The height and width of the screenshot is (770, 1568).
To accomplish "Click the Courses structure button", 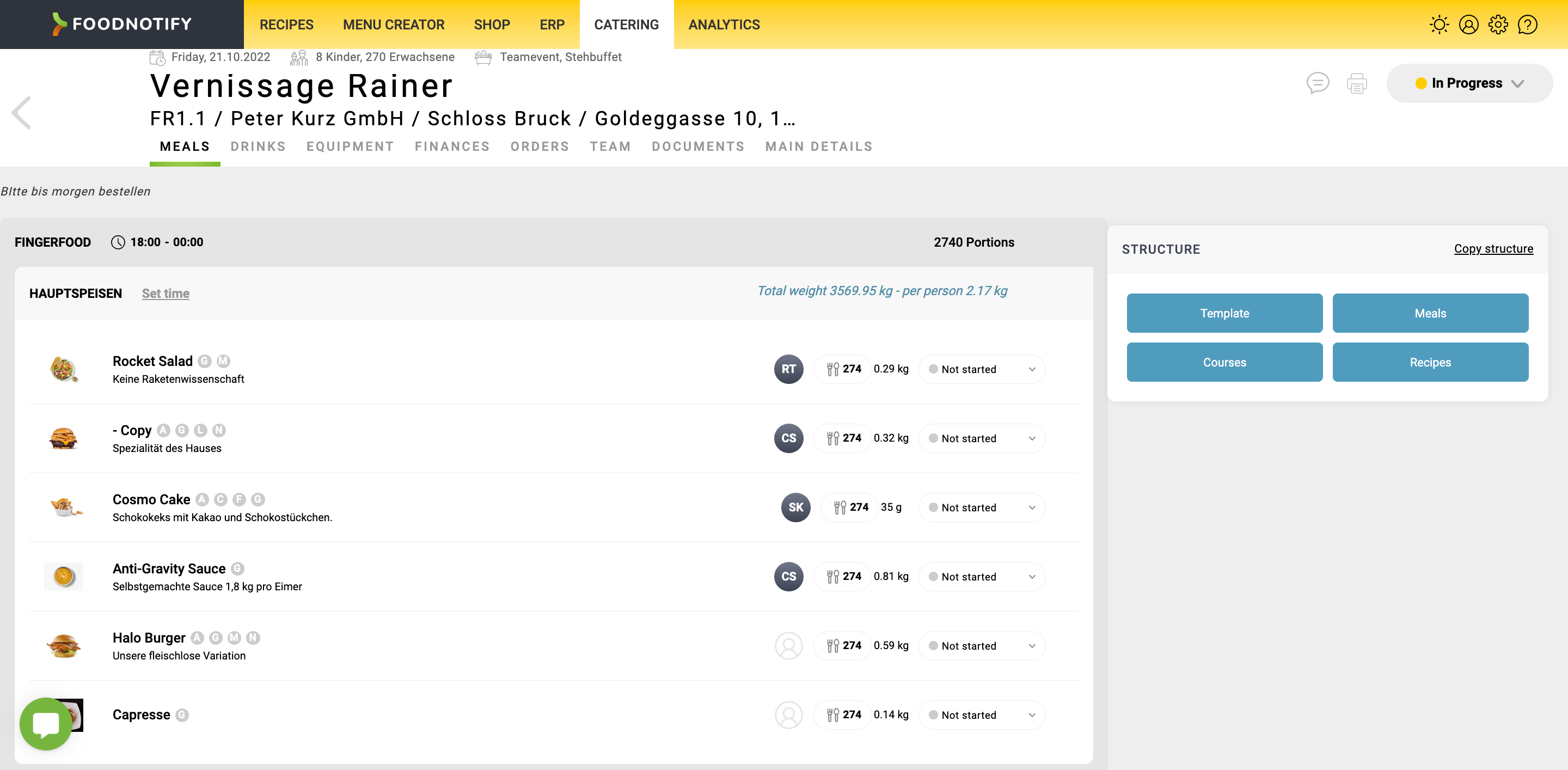I will pyautogui.click(x=1225, y=362).
